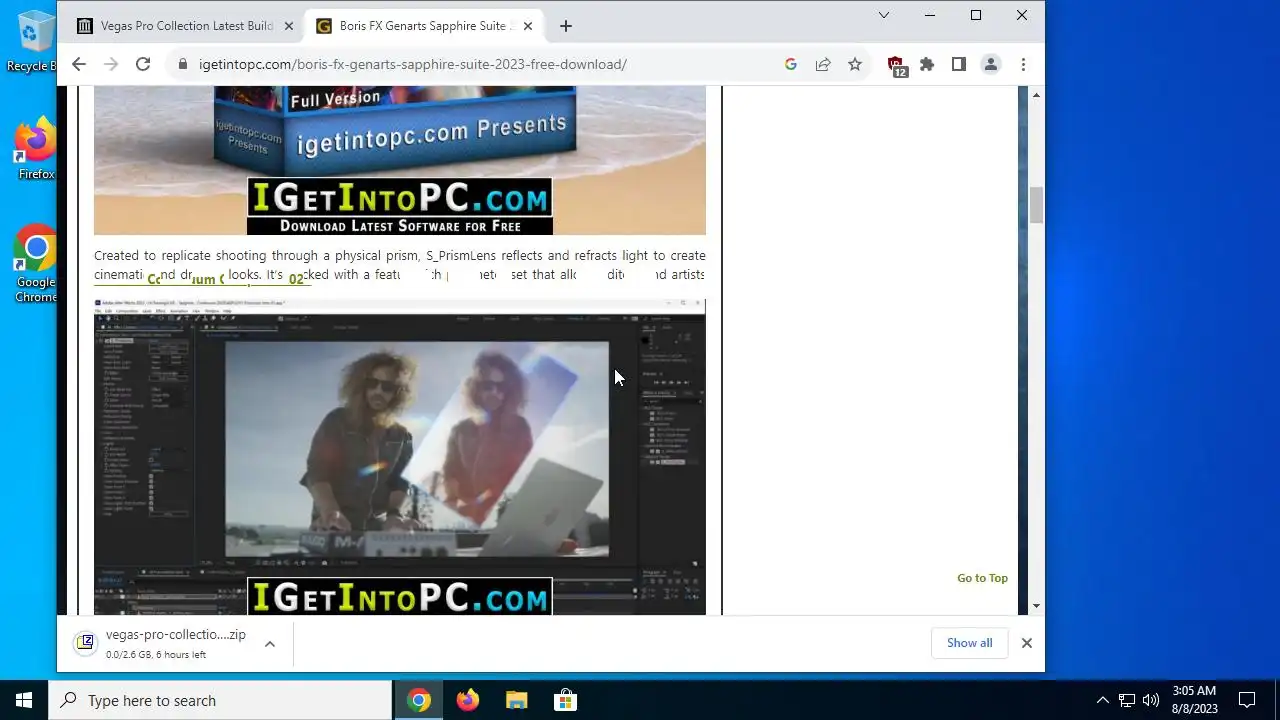Close the Vegas Pro Collection tab
1280x720 pixels.
[x=289, y=26]
